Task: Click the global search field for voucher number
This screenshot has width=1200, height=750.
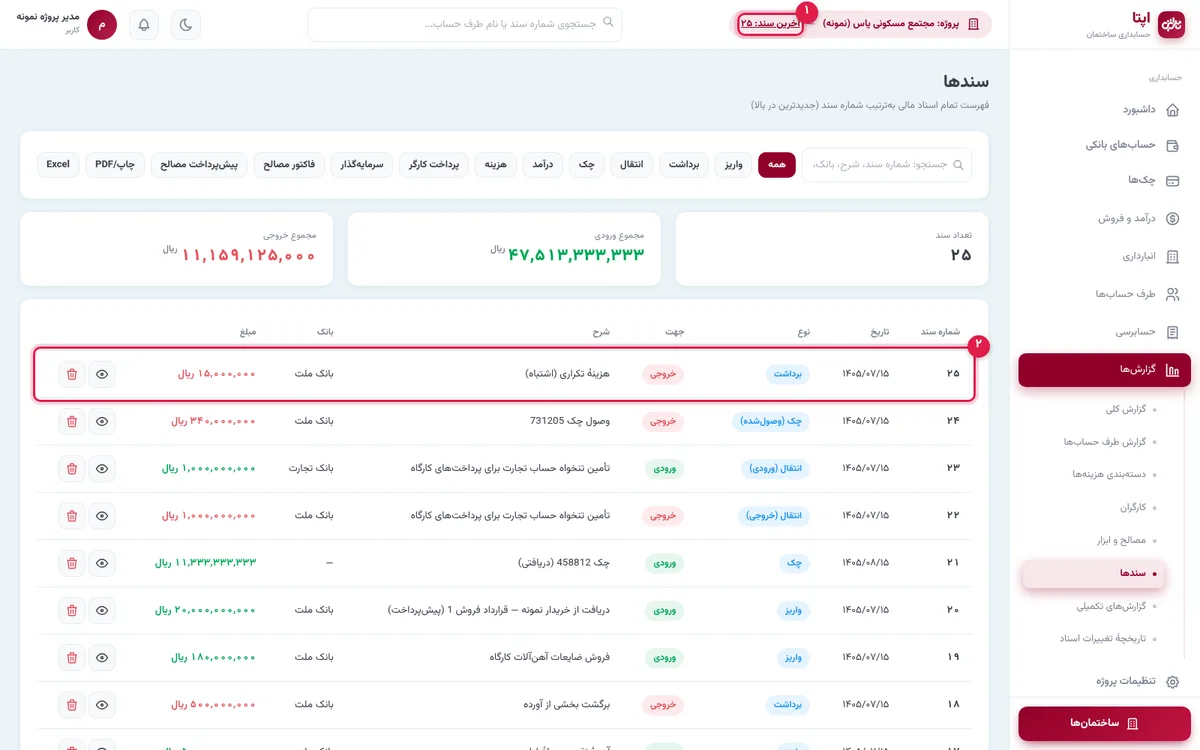Action: click(x=465, y=25)
